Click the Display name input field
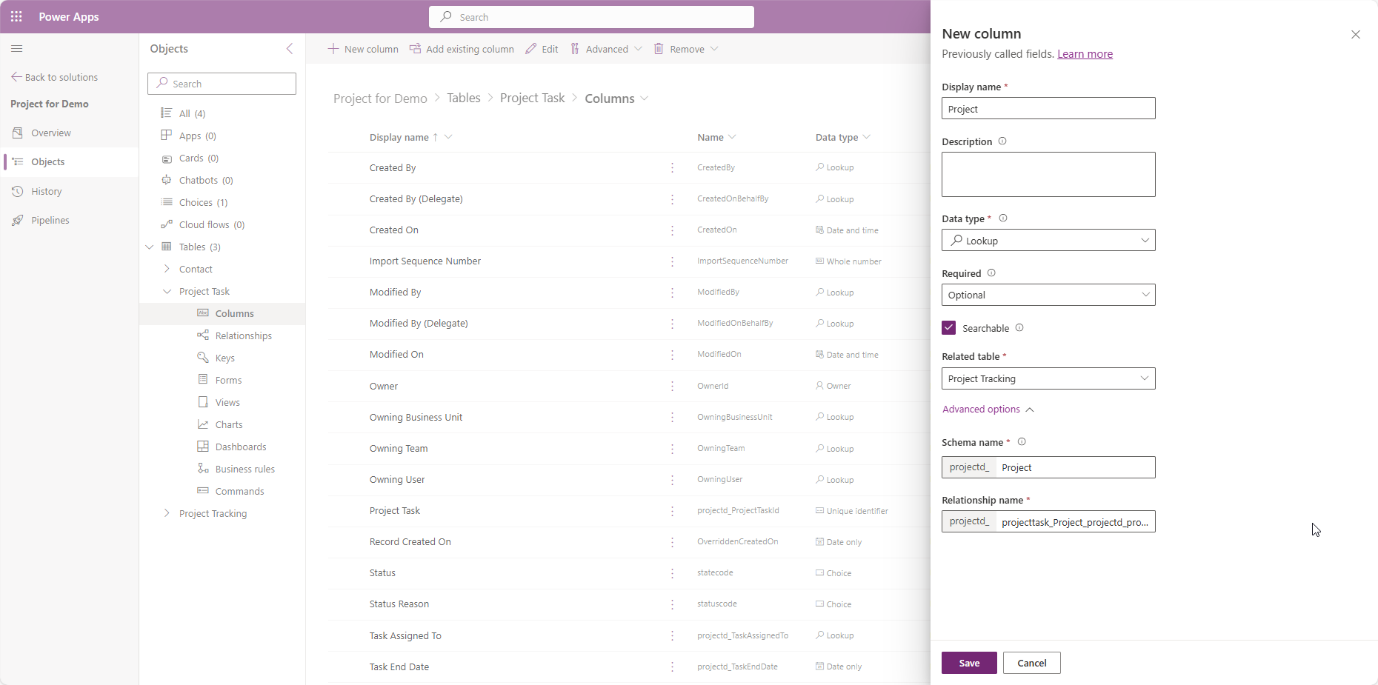Viewport: 1378px width, 685px height. 1048,109
